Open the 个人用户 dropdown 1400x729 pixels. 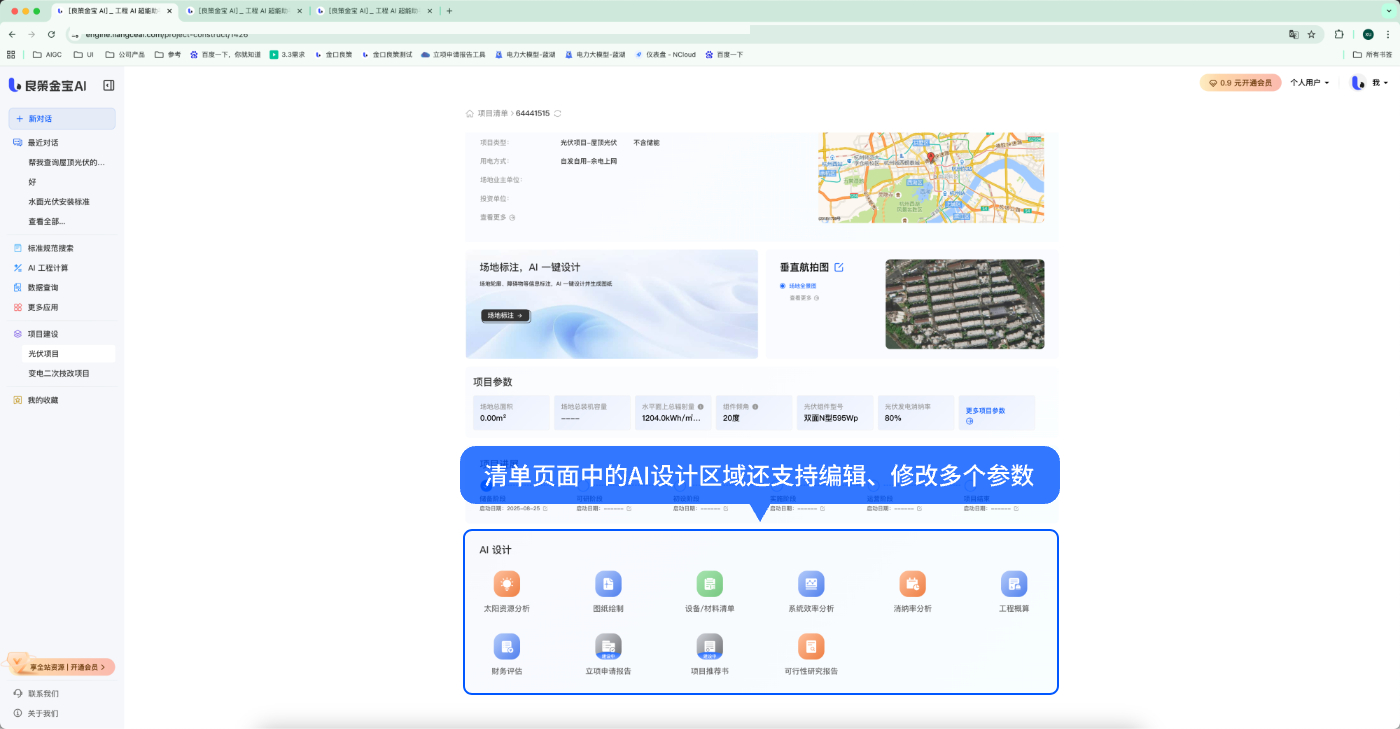click(x=1309, y=83)
